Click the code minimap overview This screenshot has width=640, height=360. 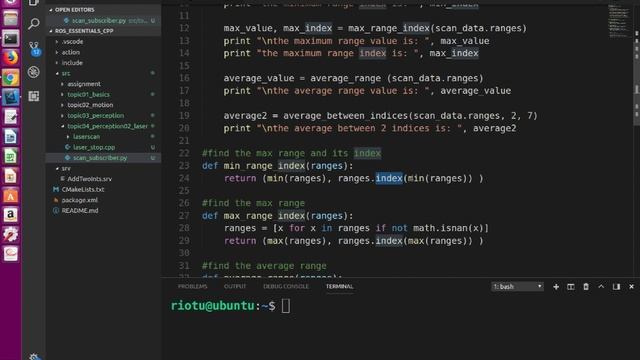(618, 21)
